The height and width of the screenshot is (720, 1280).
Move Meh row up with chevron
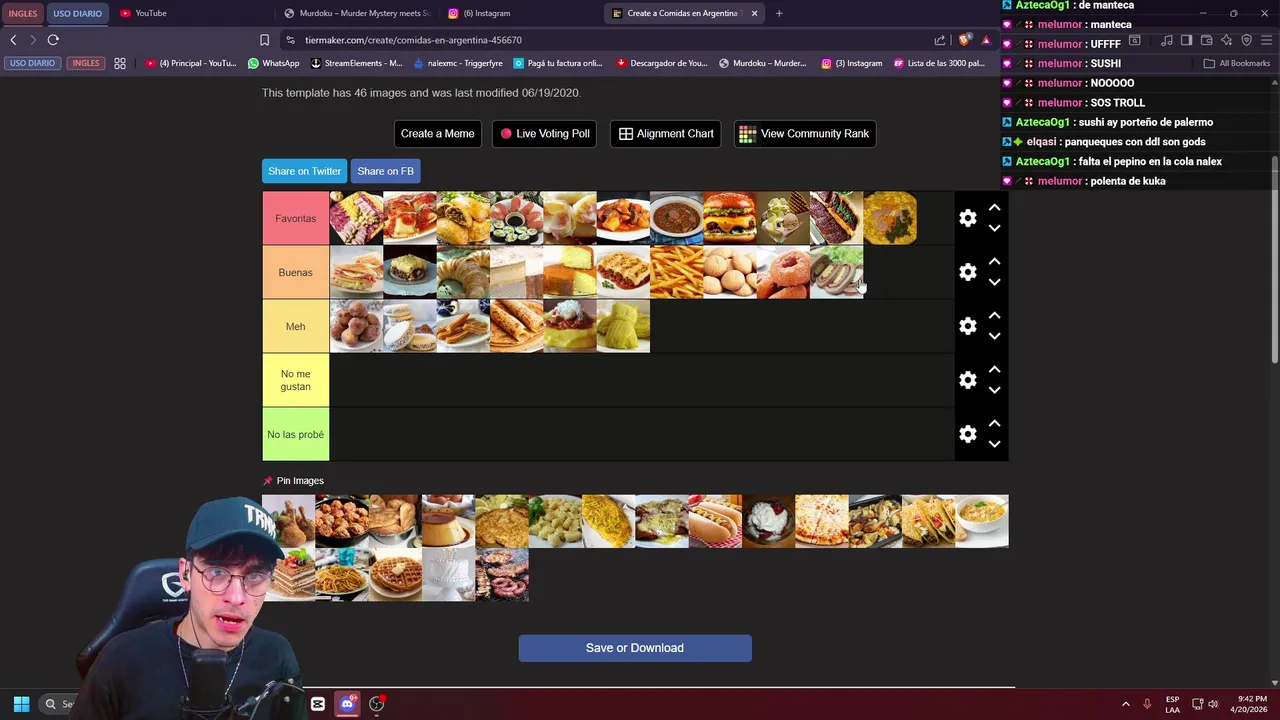tap(994, 316)
